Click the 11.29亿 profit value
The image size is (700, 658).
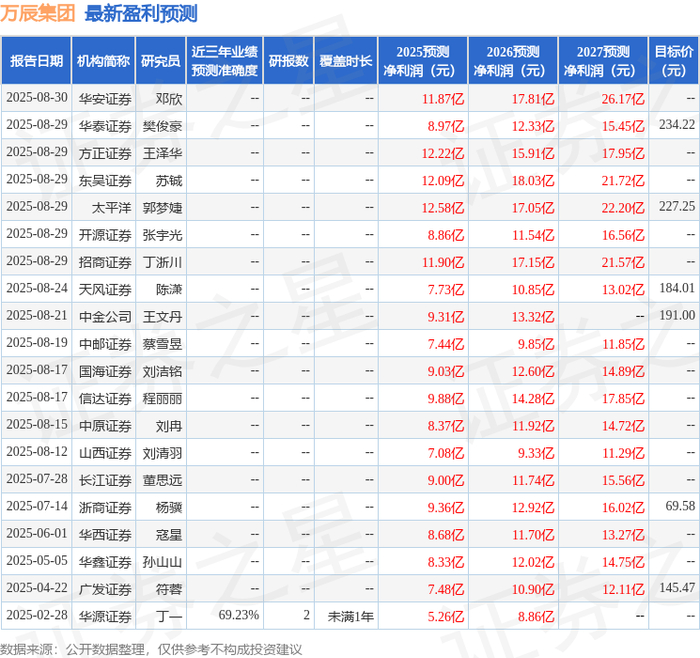pos(623,453)
